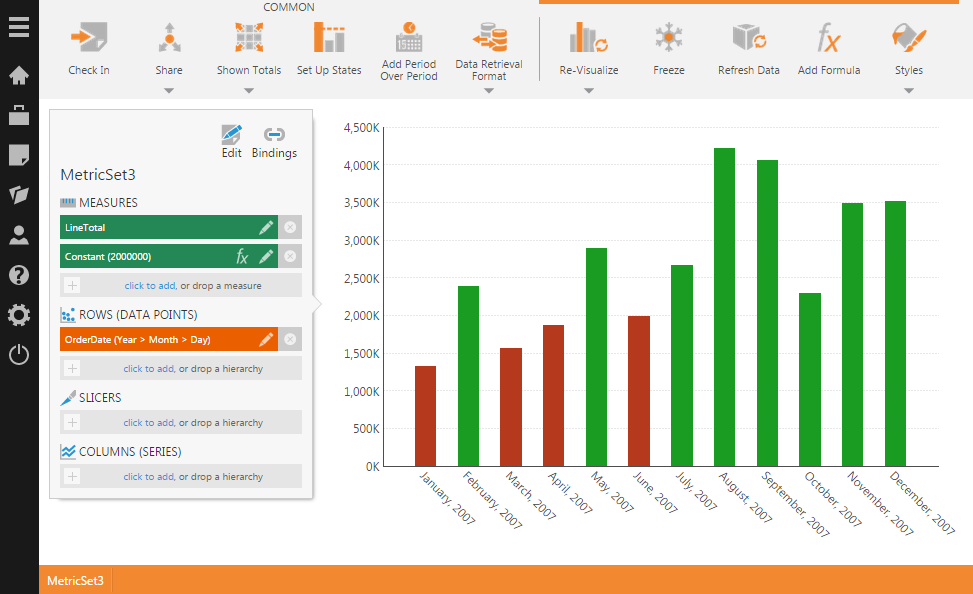
Task: Remove the OrderDate hierarchy from rows
Action: pyautogui.click(x=290, y=340)
